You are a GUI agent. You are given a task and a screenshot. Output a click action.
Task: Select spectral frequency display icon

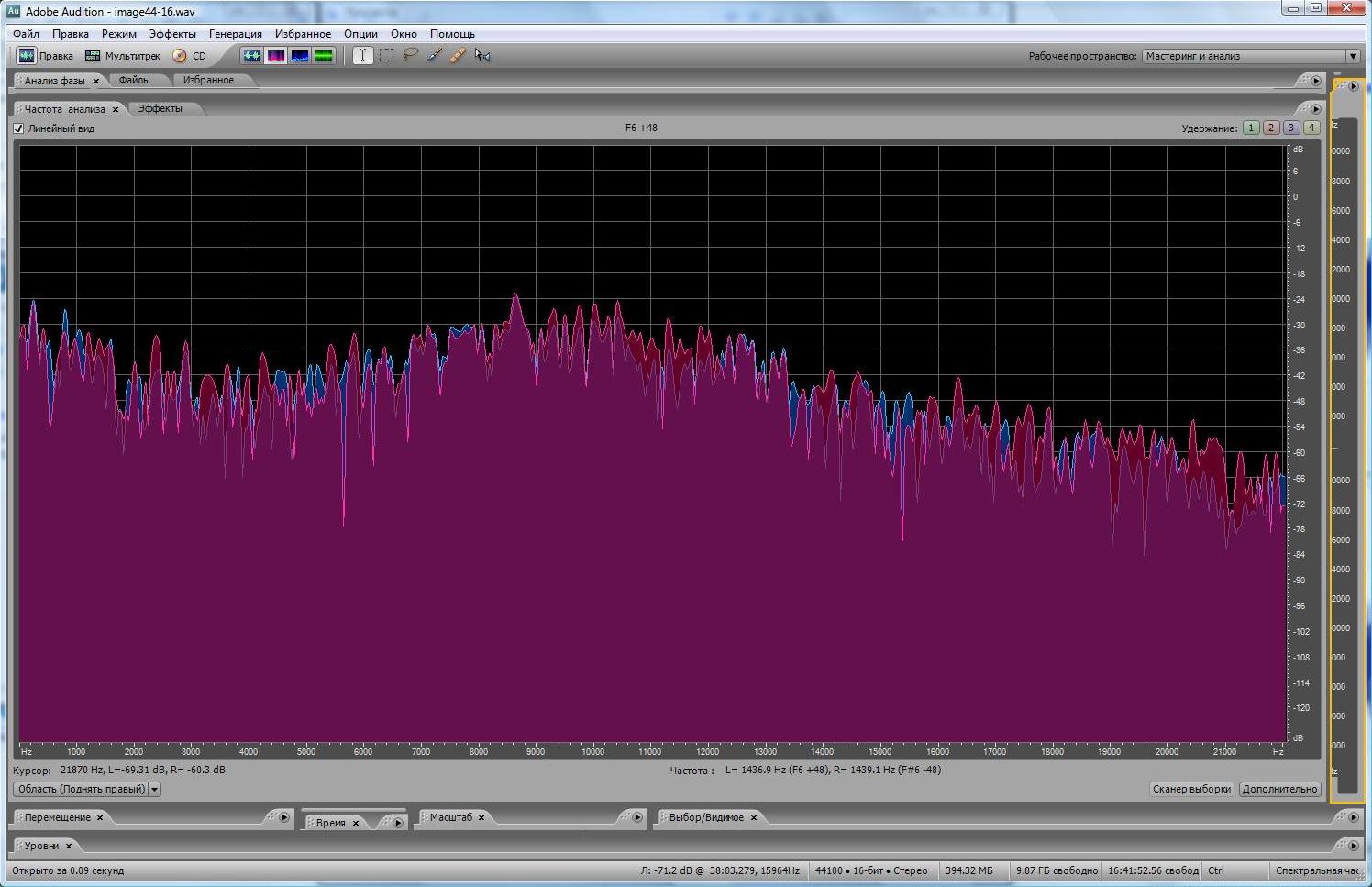276,56
